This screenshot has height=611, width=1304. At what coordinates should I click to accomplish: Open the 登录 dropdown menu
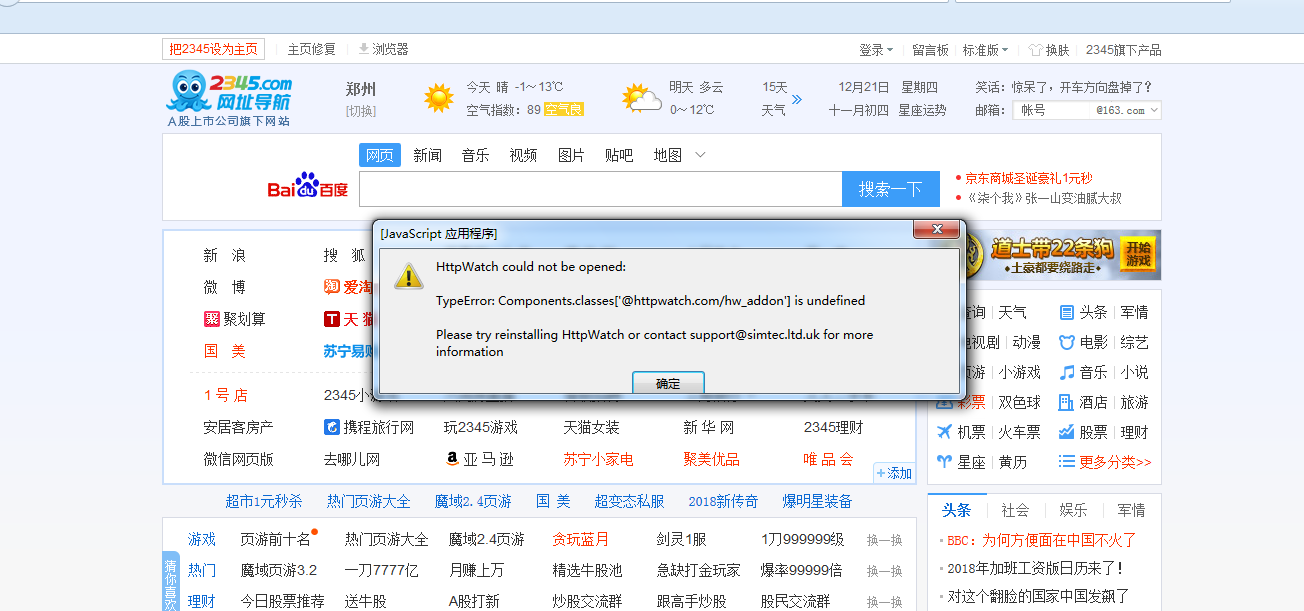click(x=877, y=50)
